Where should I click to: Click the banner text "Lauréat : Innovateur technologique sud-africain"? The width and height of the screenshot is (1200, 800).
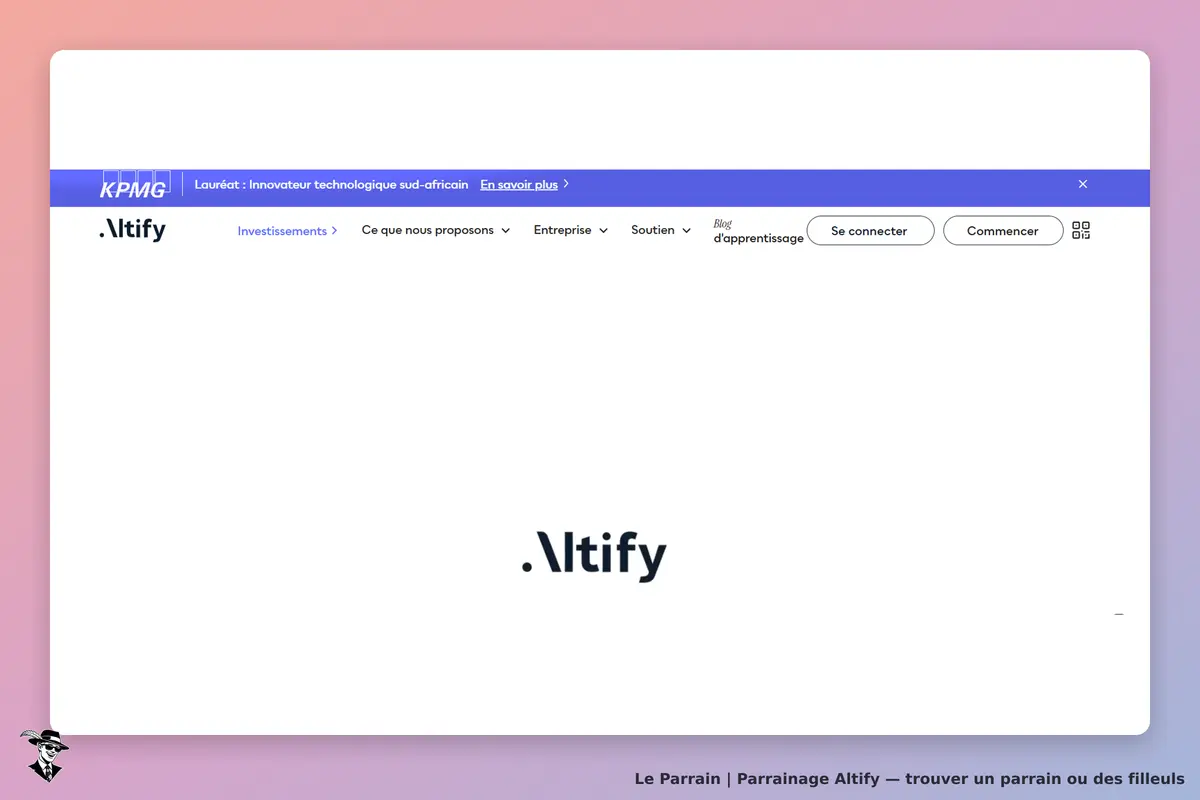[331, 185]
